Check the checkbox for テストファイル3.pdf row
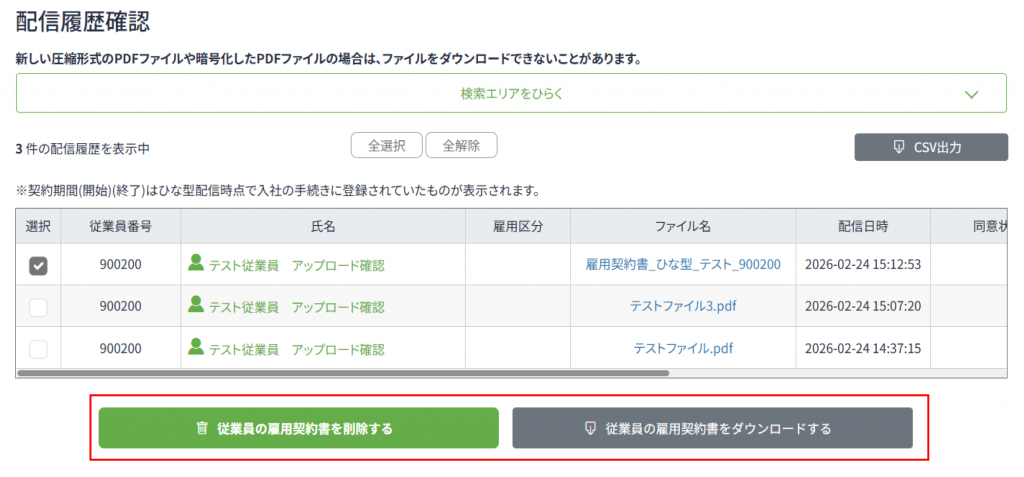Screen dimensions: 1024x477 tap(38, 307)
